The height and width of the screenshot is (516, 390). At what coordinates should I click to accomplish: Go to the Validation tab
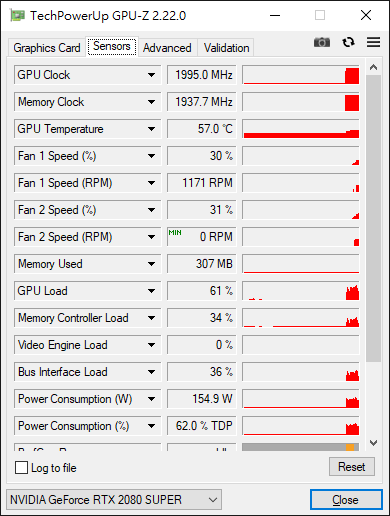(226, 48)
